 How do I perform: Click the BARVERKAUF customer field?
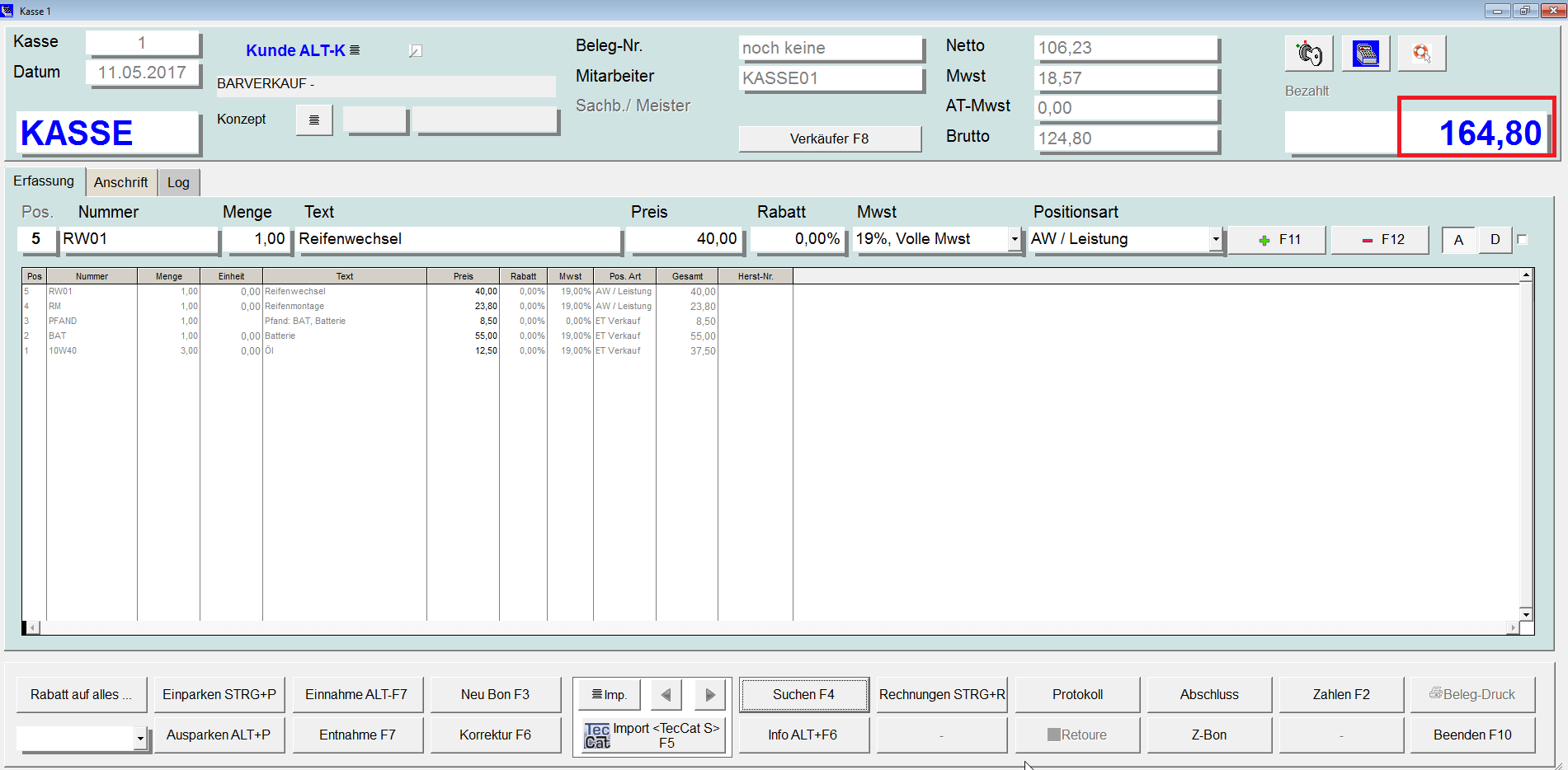pyautogui.click(x=386, y=85)
